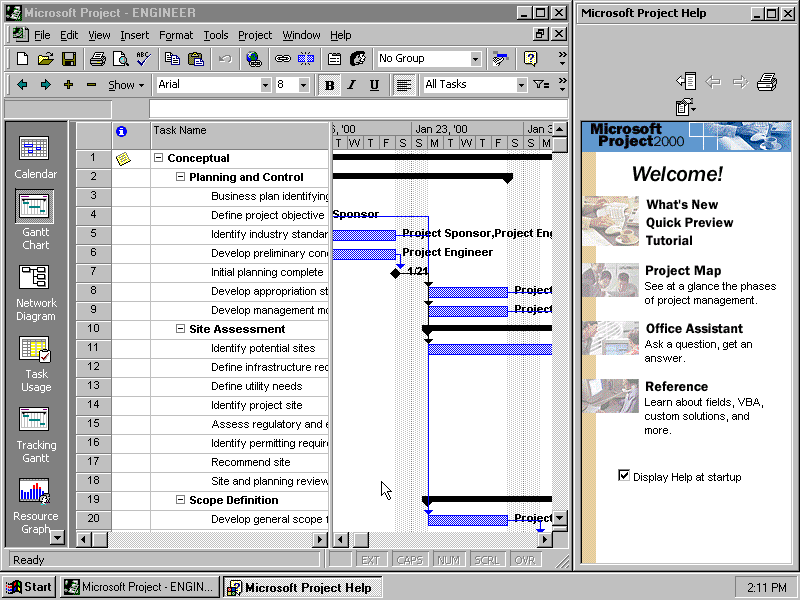
Task: Click the New file toolbar icon
Action: coord(22,59)
